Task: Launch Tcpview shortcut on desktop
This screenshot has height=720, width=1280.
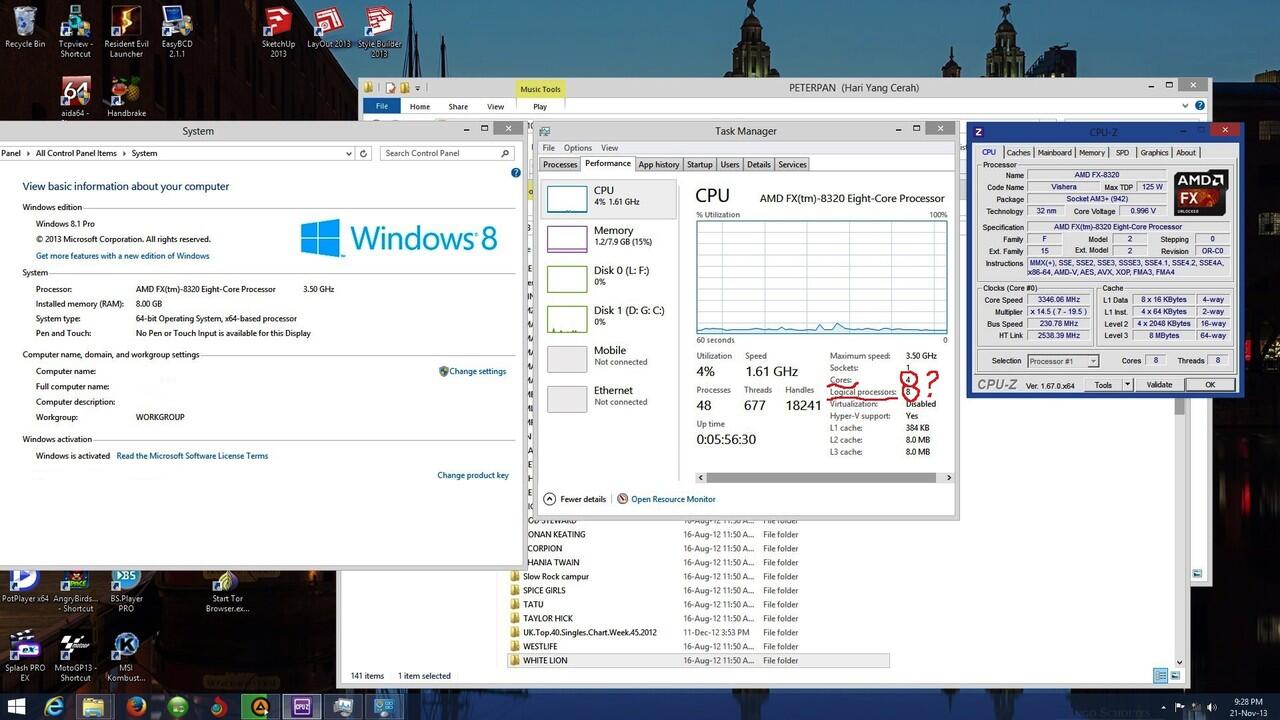Action: pyautogui.click(x=76, y=31)
